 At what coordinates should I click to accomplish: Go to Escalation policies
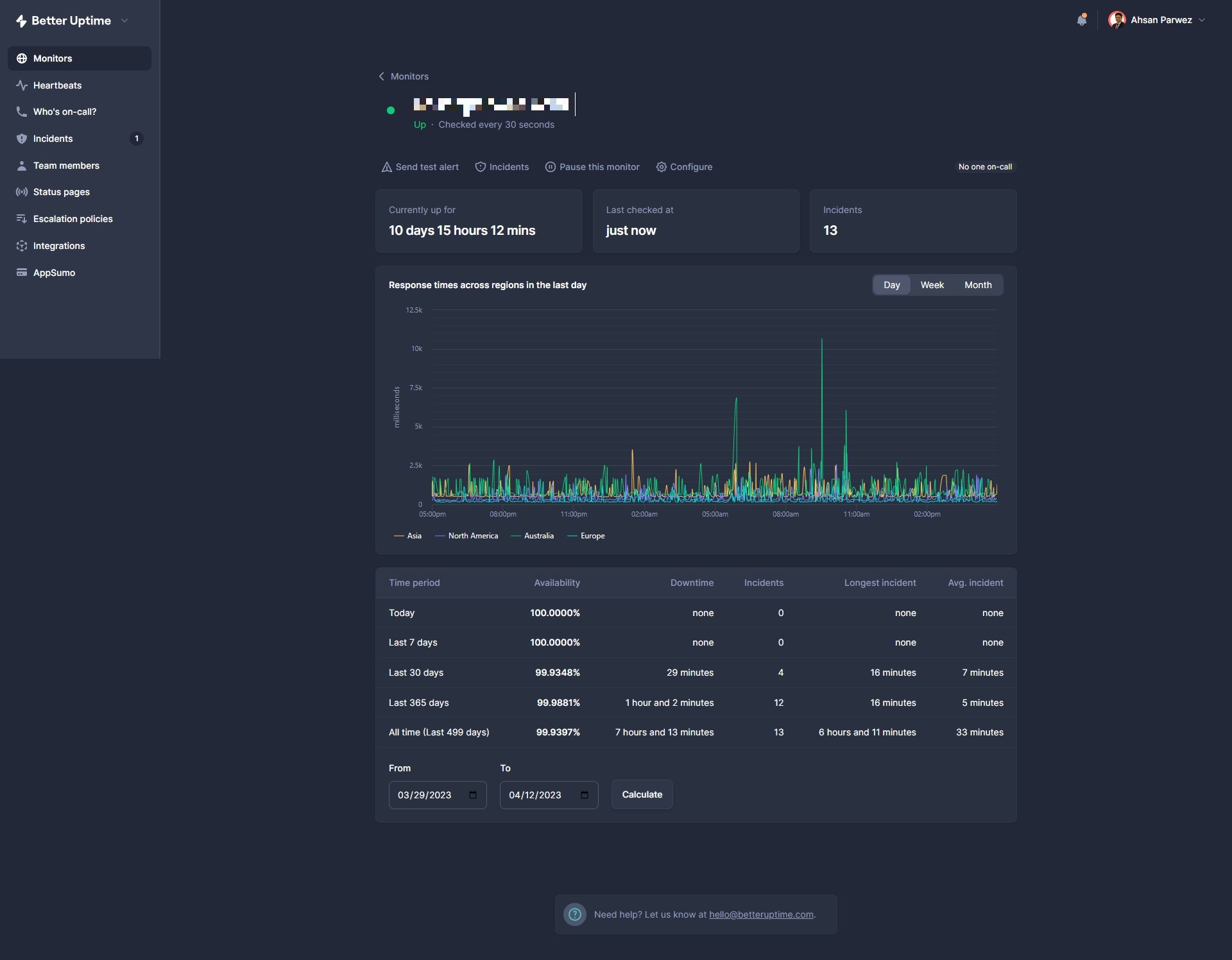pyautogui.click(x=73, y=218)
